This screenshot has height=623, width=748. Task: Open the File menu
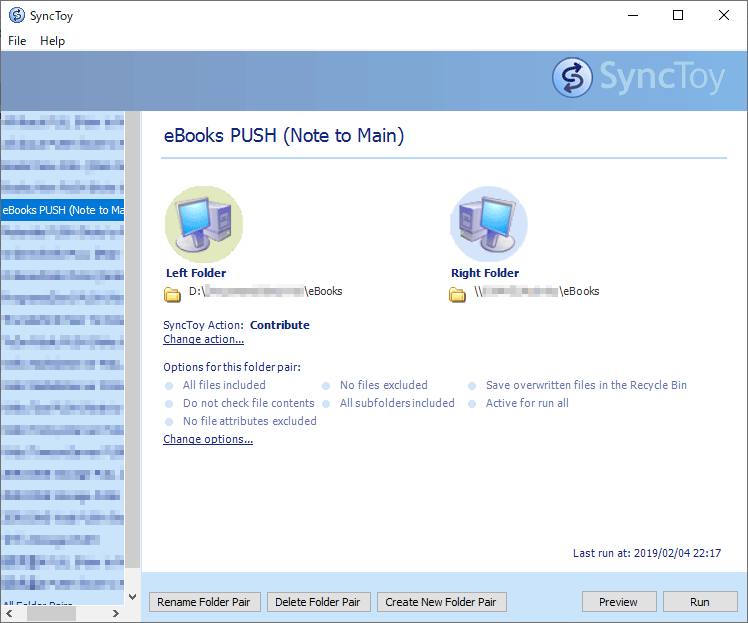[17, 41]
